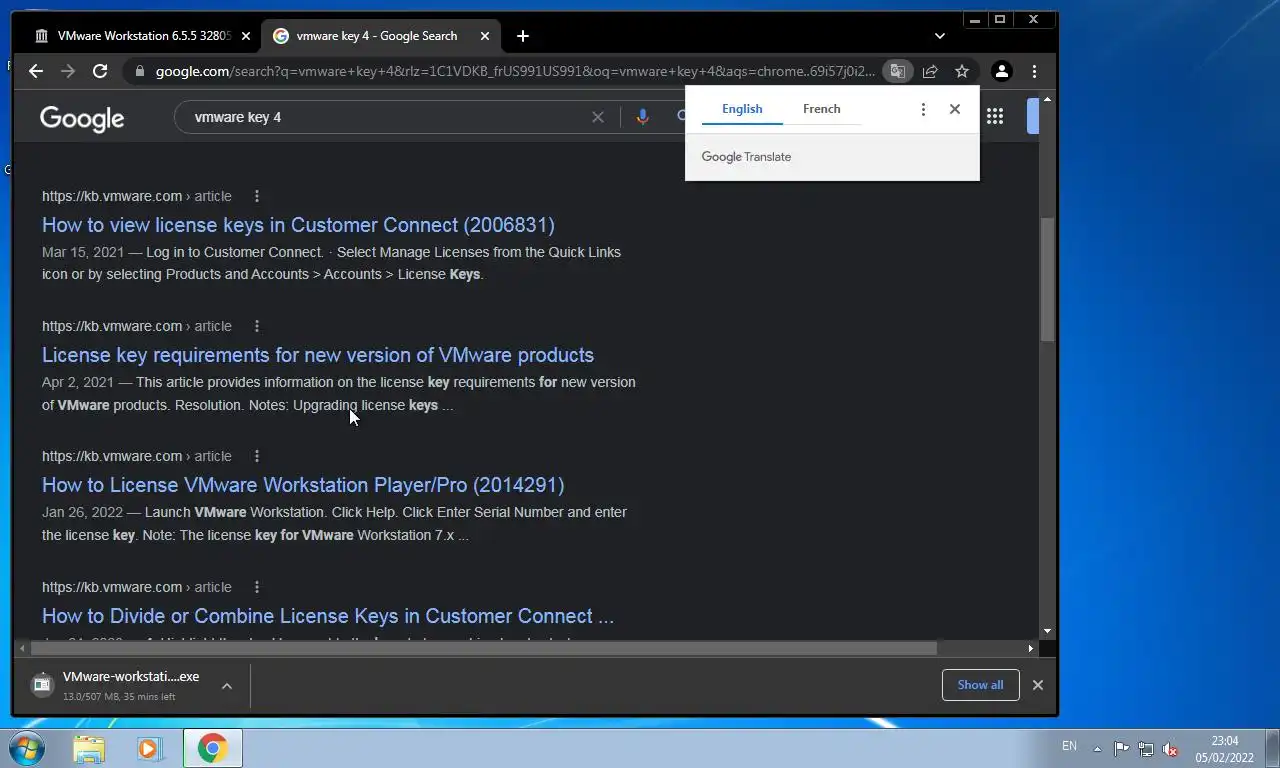
Task: Switch to vmware key 4 Google Search tab
Action: (378, 36)
